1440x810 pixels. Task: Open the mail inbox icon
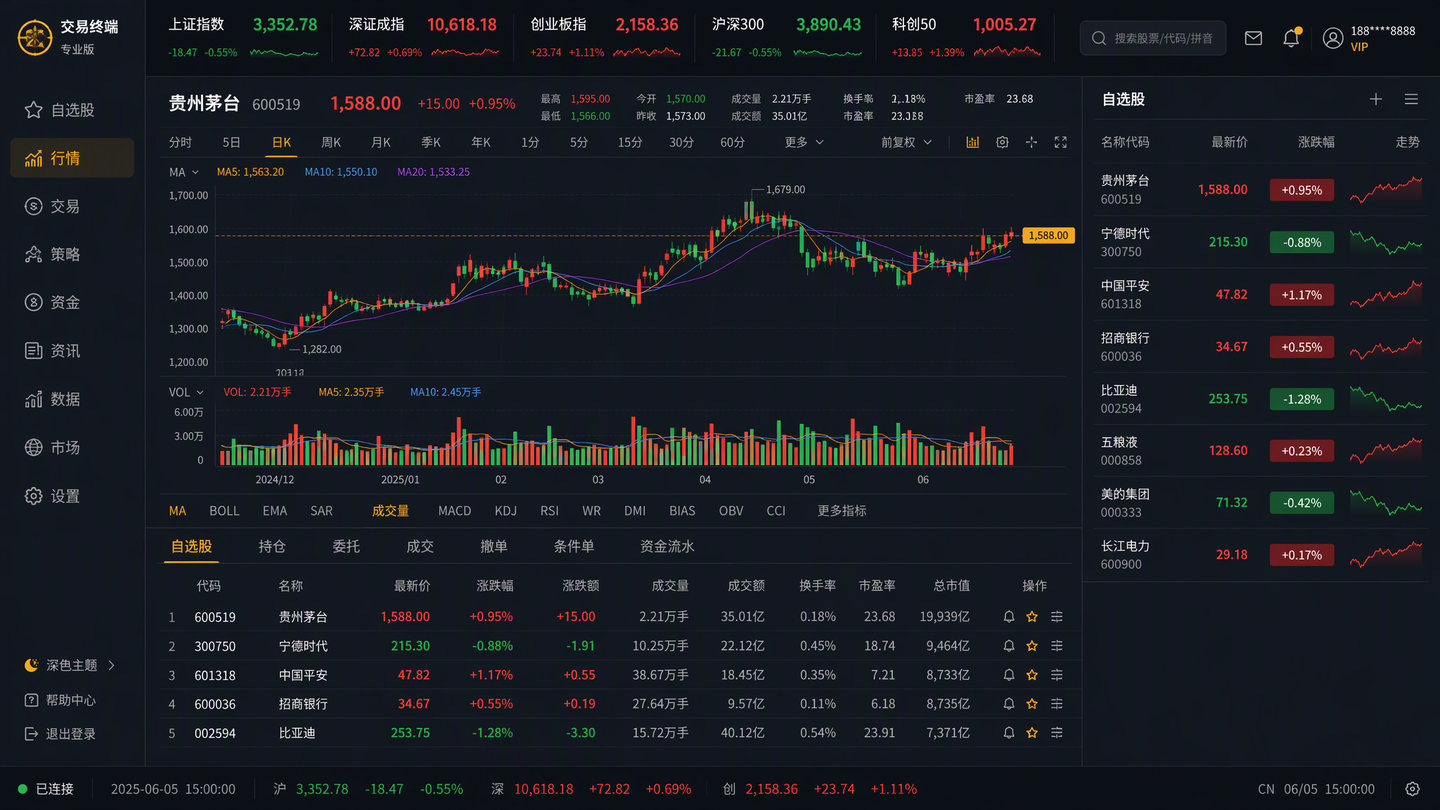(x=1253, y=38)
